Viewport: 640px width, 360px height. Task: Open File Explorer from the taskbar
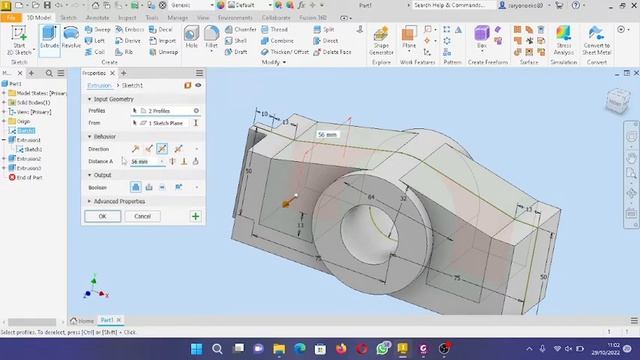(279, 349)
